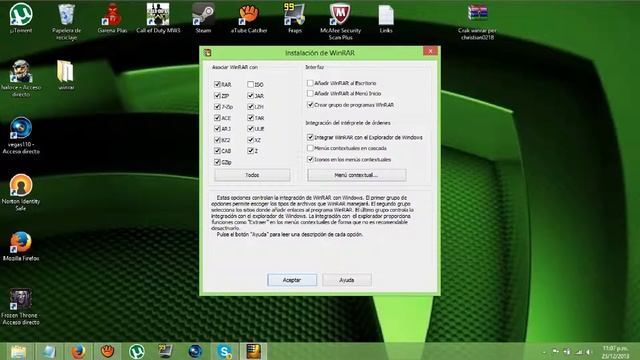Open uTorrent from the taskbar
Image resolution: width=640 pixels, height=360 pixels.
point(137,351)
